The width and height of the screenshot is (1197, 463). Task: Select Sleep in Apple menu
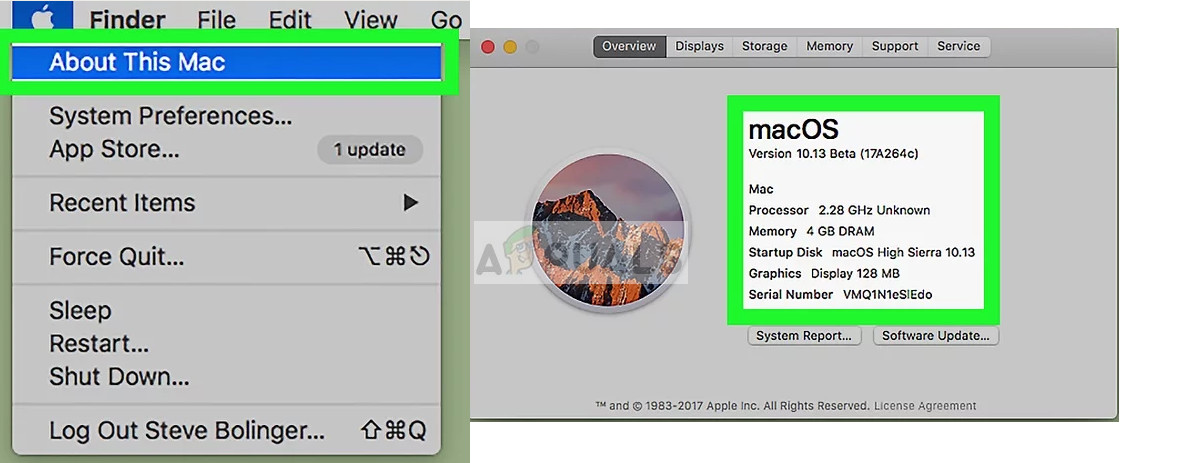[80, 310]
